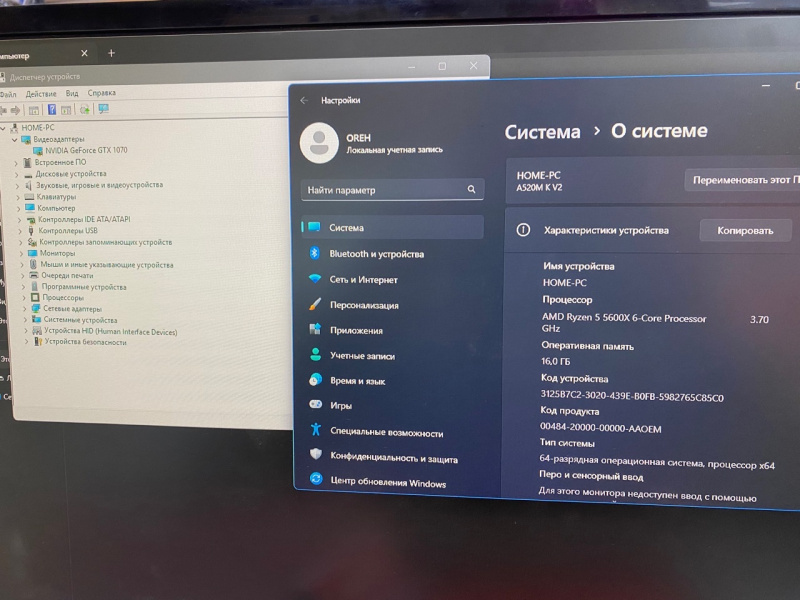Click product code 00484-20000-00000-AAOEM
This screenshot has height=600, width=800.
[x=601, y=428]
